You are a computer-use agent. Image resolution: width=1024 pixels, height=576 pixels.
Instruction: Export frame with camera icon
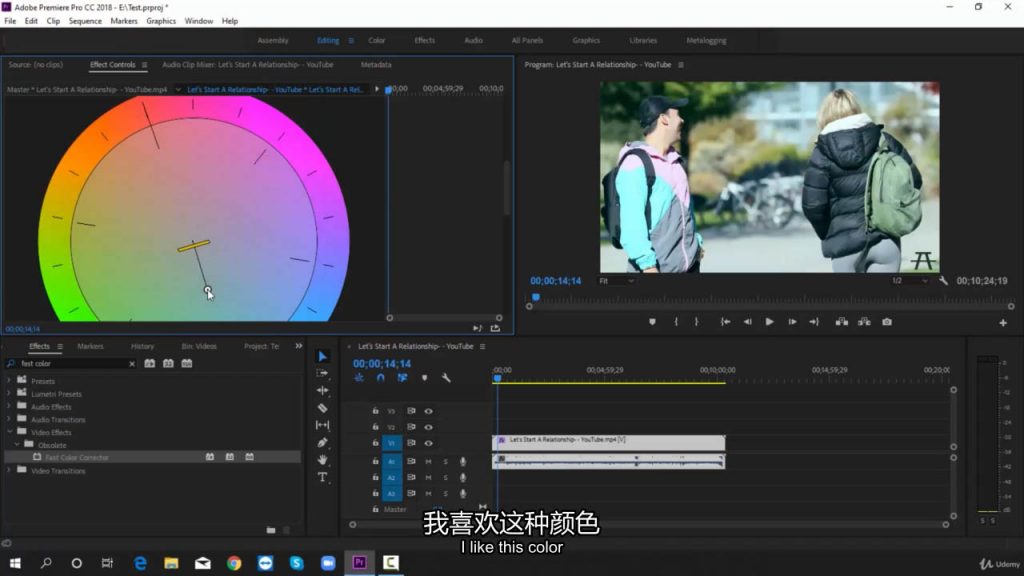click(887, 322)
